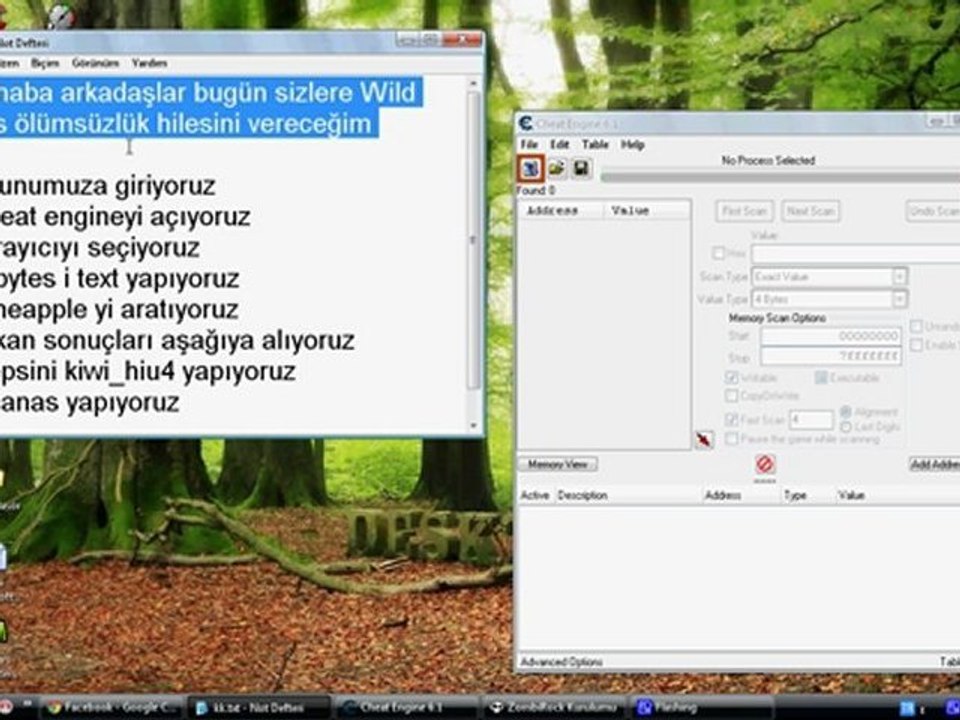This screenshot has height=720, width=960.
Task: Click the open process computer icon
Action: click(x=530, y=168)
